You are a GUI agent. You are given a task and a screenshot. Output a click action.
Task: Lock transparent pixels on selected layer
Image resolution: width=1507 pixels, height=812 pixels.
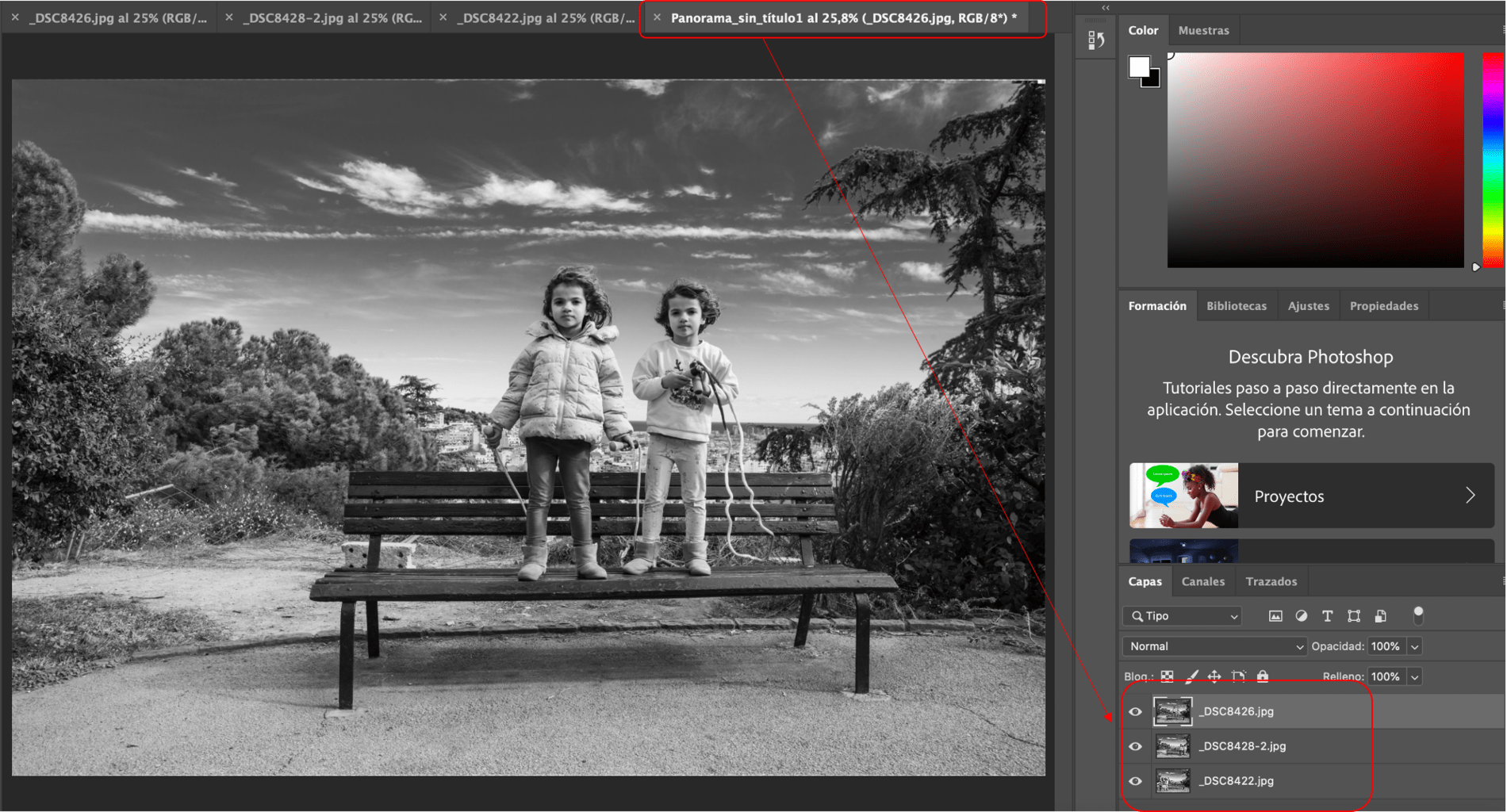(1168, 676)
